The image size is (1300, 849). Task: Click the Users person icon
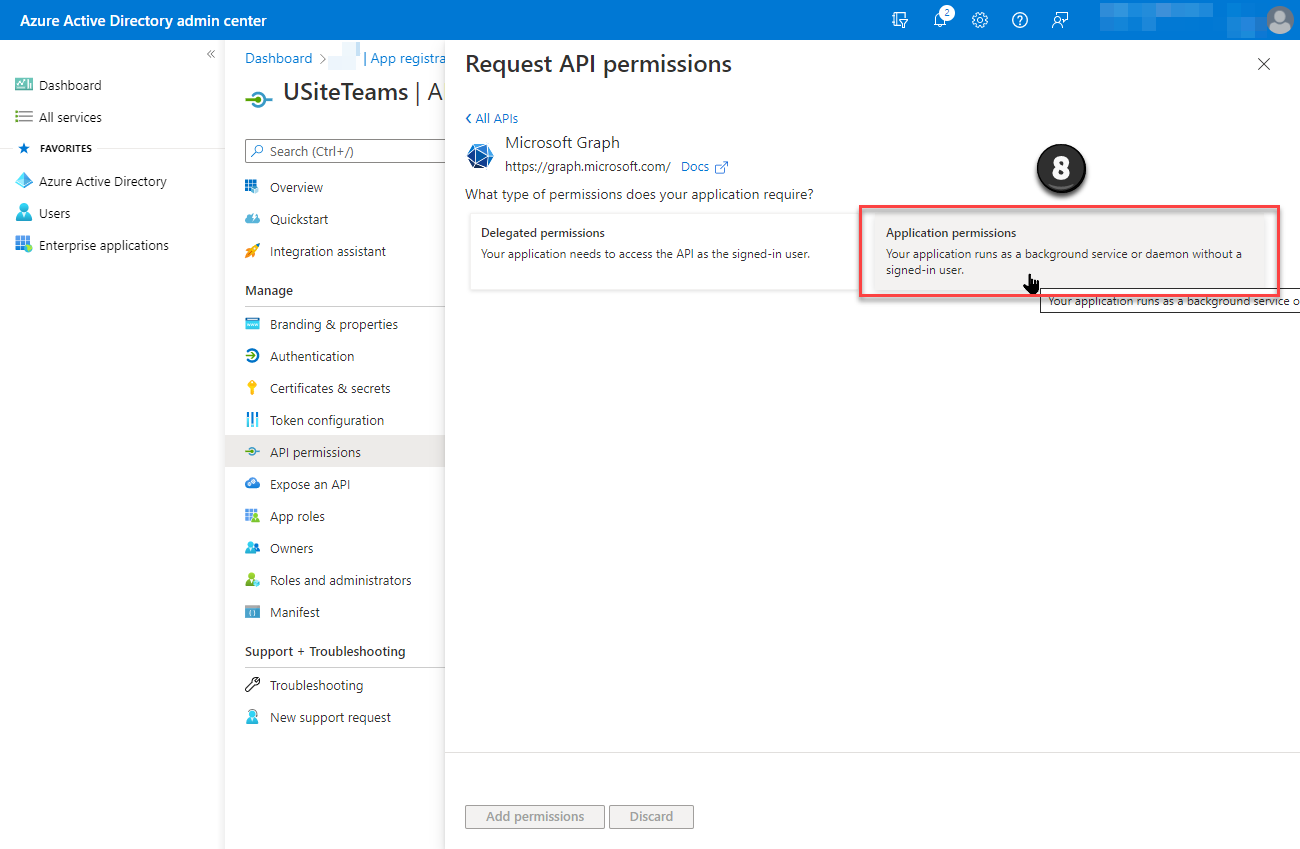(24, 213)
